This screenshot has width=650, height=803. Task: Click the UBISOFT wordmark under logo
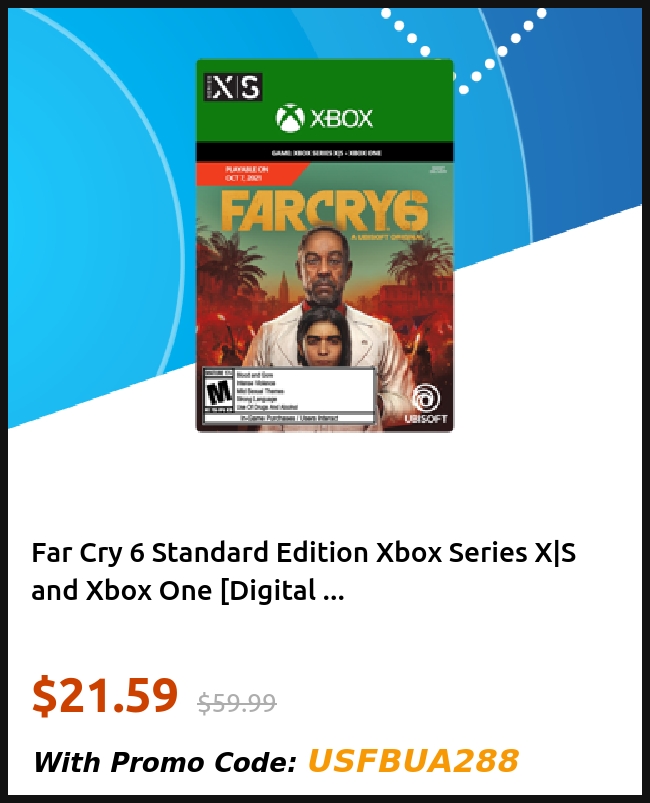(426, 419)
